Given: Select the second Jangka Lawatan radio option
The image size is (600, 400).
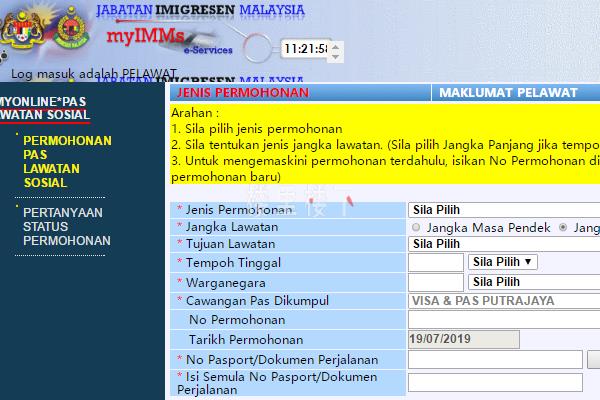Looking at the screenshot, I should click(565, 228).
